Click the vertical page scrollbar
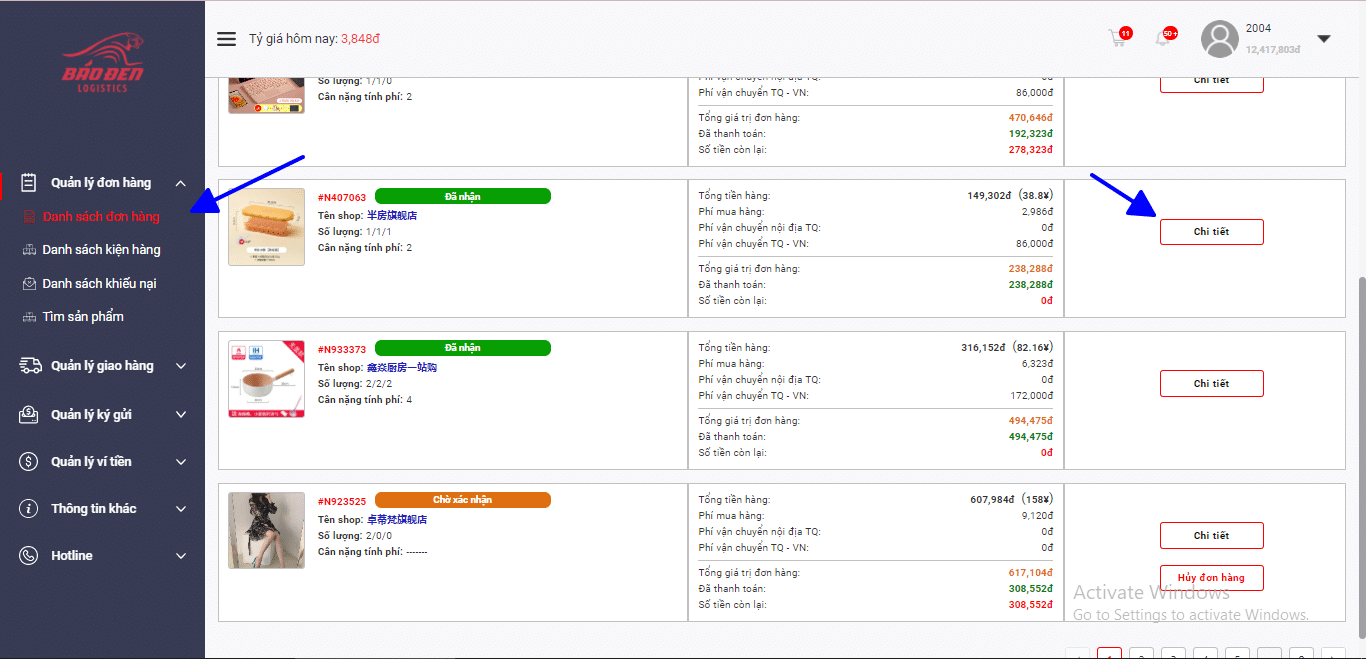Screen dimensions: 1366x659 1359,400
